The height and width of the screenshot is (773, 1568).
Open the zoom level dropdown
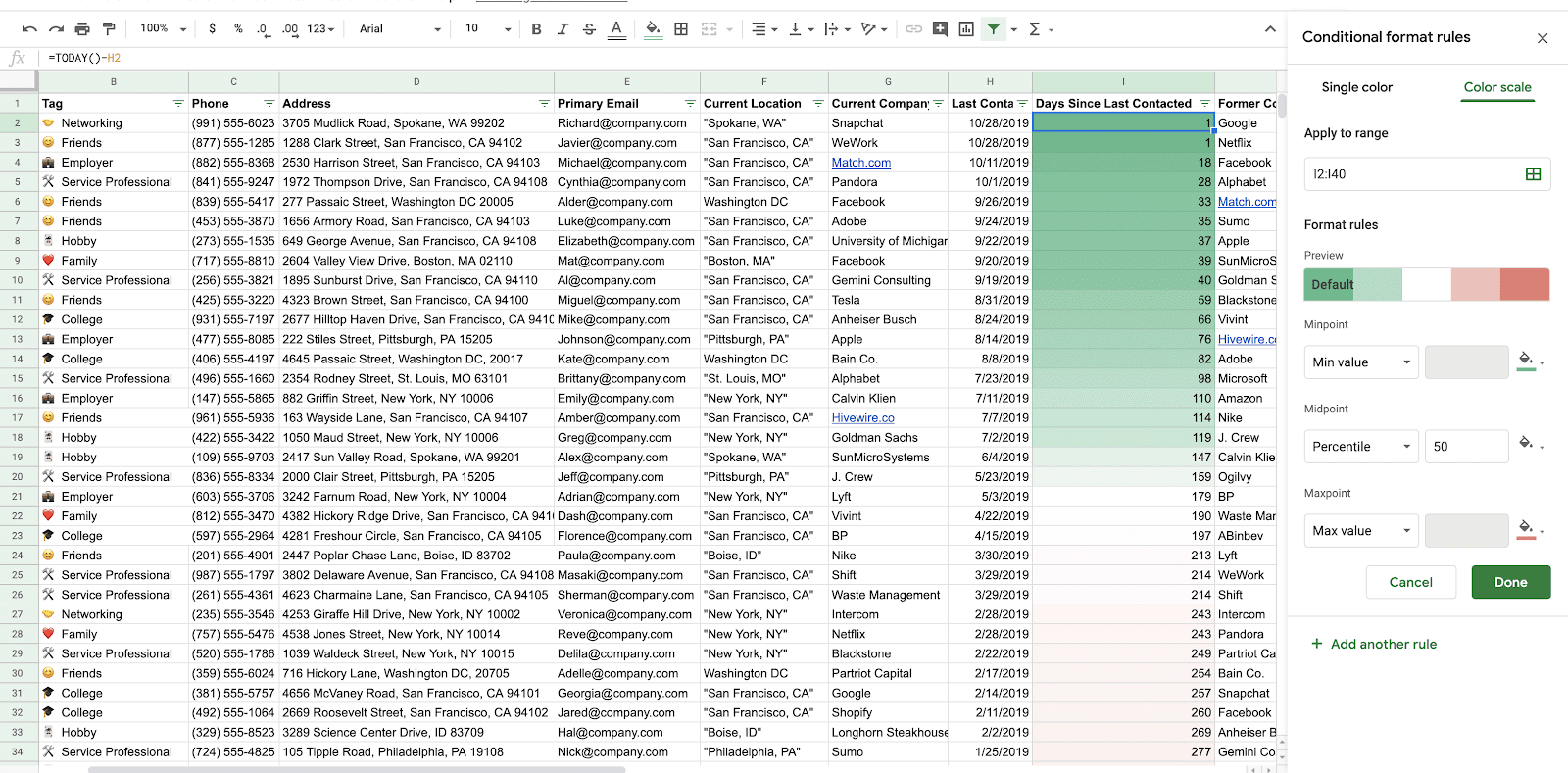click(164, 29)
